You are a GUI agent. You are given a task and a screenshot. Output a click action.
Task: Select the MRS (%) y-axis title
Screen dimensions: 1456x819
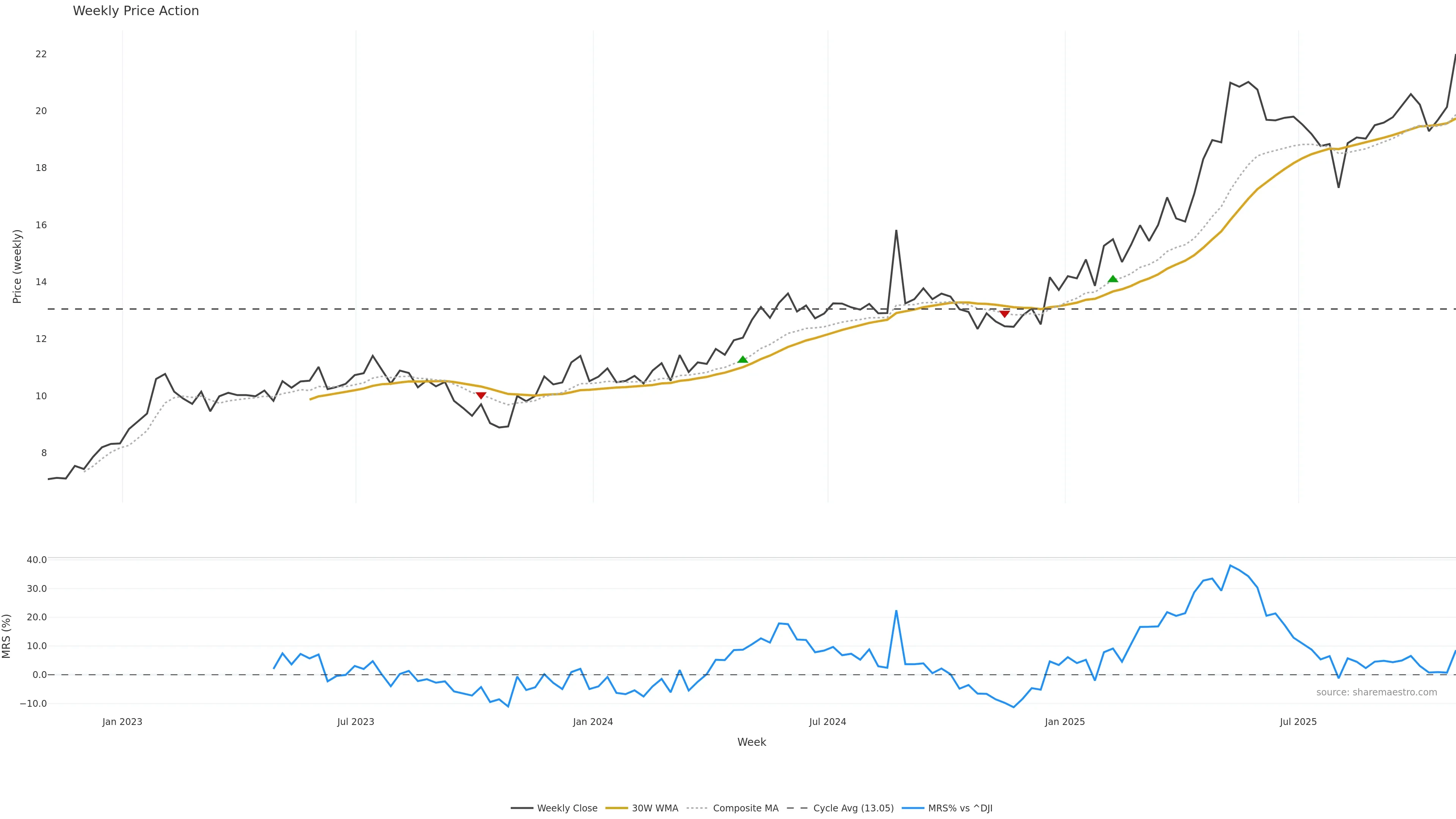pyautogui.click(x=7, y=636)
